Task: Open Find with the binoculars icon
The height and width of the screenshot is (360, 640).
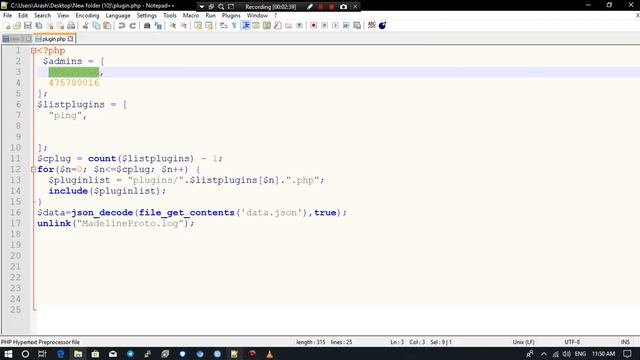Action: 147,26
